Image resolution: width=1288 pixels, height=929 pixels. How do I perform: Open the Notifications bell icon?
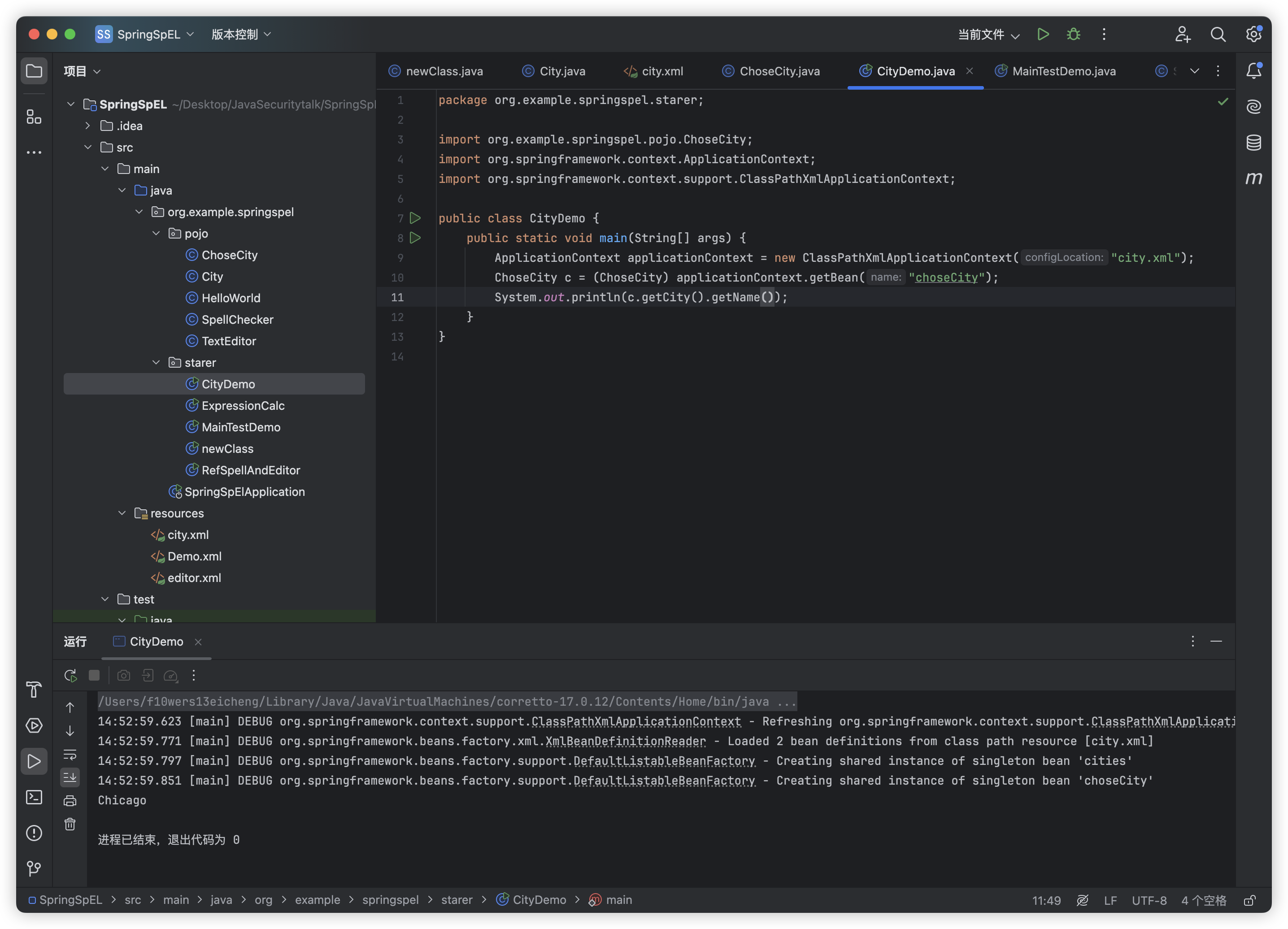tap(1254, 71)
